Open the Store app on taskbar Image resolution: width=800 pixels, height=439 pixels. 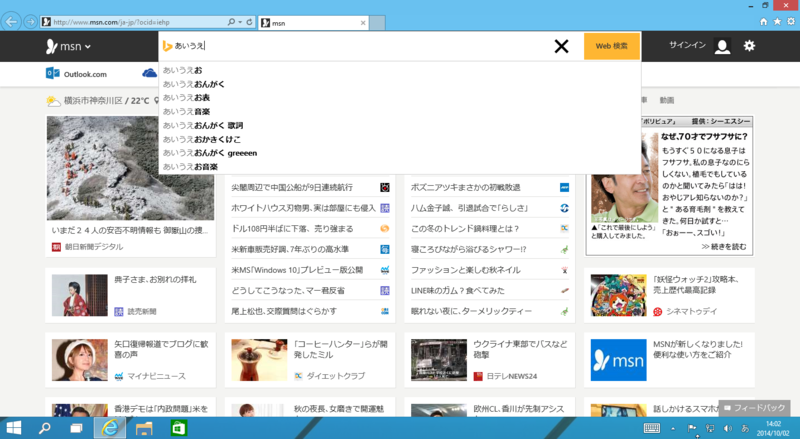(178, 428)
